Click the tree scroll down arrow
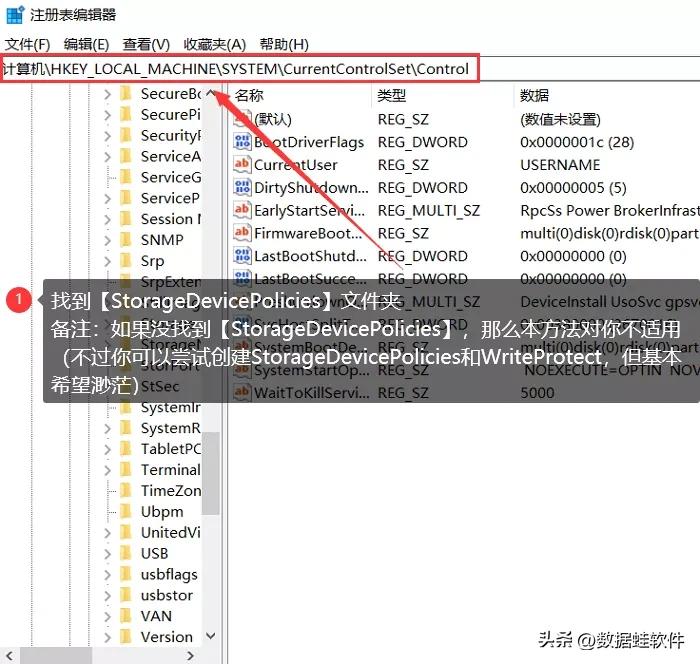This screenshot has width=700, height=664. click(x=211, y=635)
